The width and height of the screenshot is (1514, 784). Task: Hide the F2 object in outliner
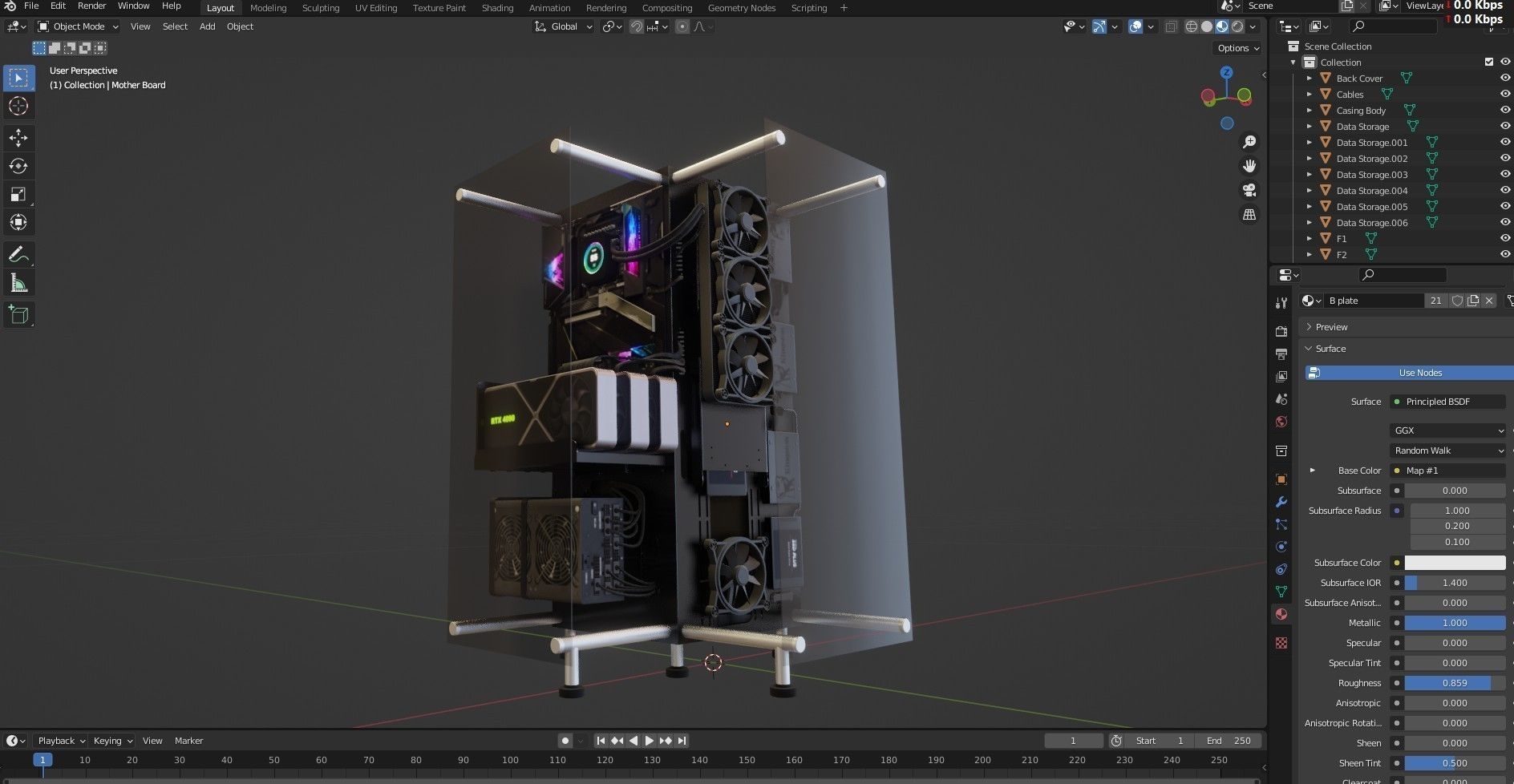pyautogui.click(x=1505, y=254)
